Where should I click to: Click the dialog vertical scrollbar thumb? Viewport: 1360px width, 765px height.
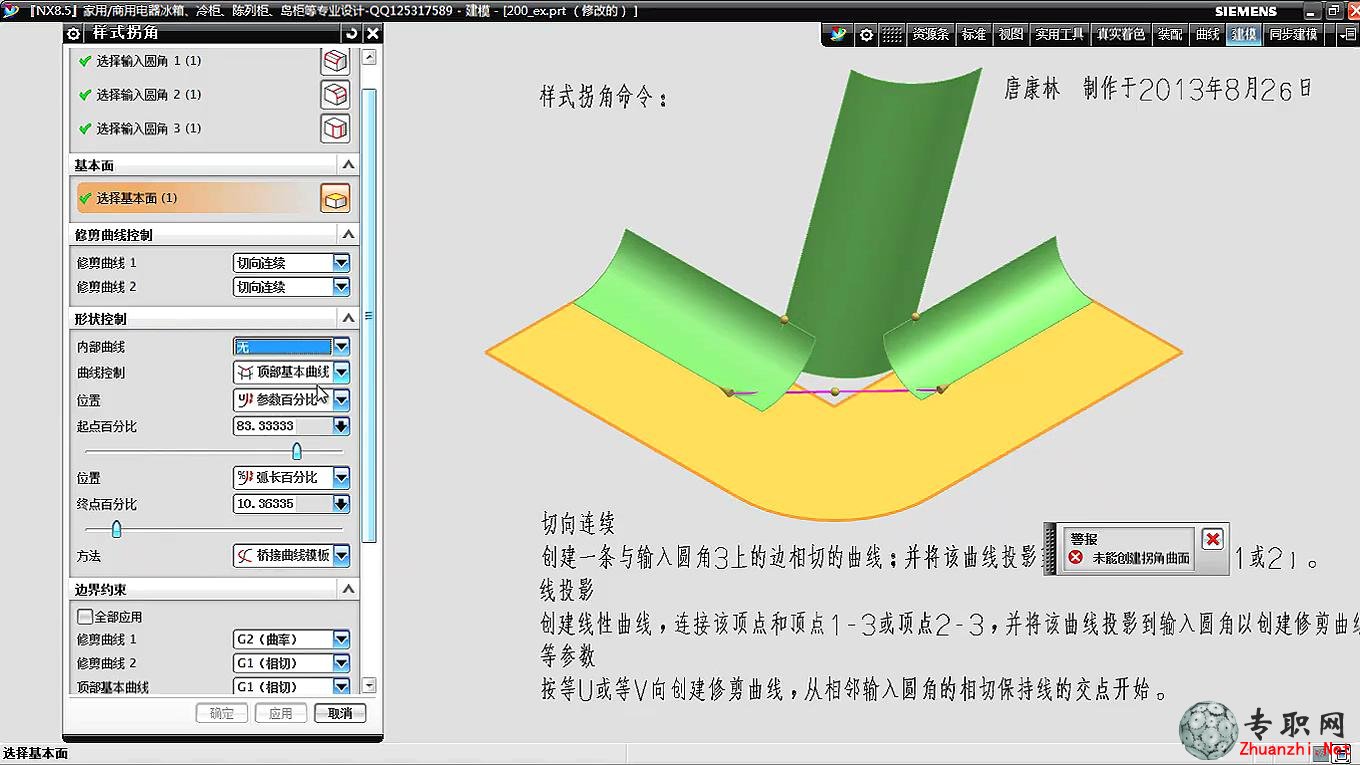tap(369, 315)
